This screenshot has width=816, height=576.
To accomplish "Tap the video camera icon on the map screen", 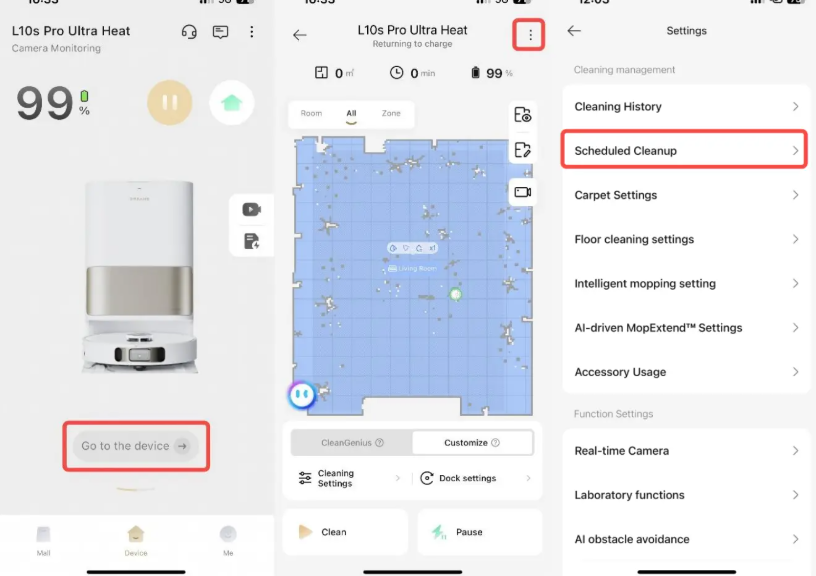I will [522, 191].
